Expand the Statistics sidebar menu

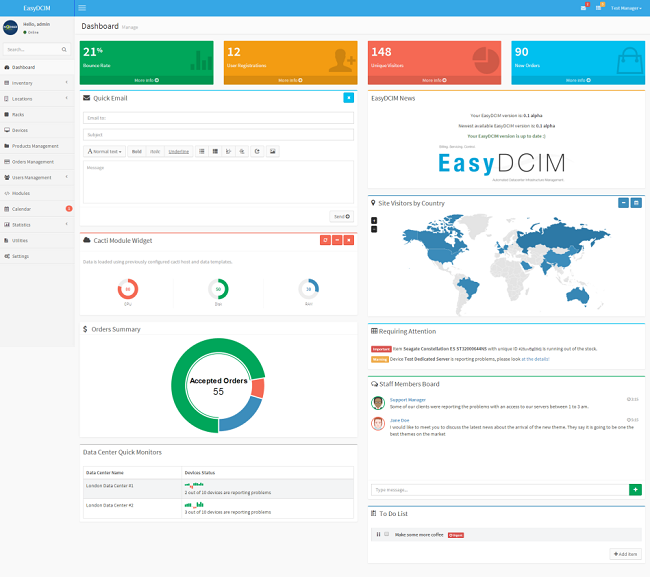coord(37,225)
